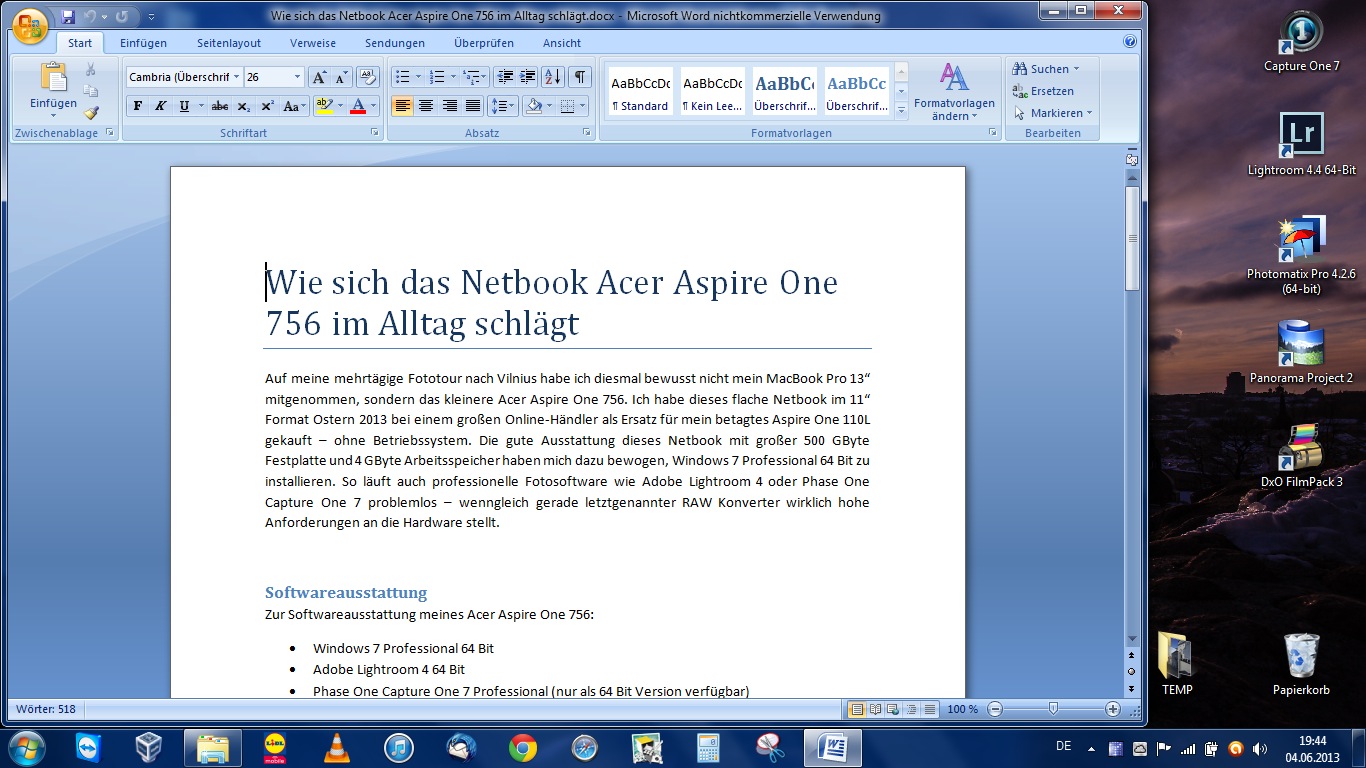Click the zoom slider handle
This screenshot has width=1366, height=768.
click(1053, 709)
